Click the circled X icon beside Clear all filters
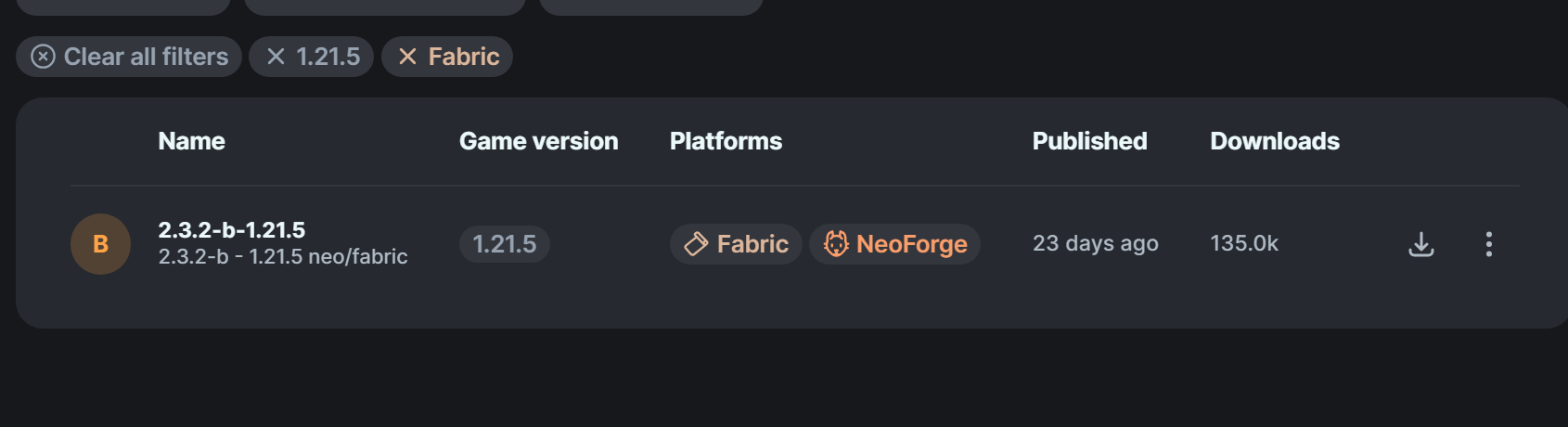The image size is (1568, 427). (x=43, y=57)
